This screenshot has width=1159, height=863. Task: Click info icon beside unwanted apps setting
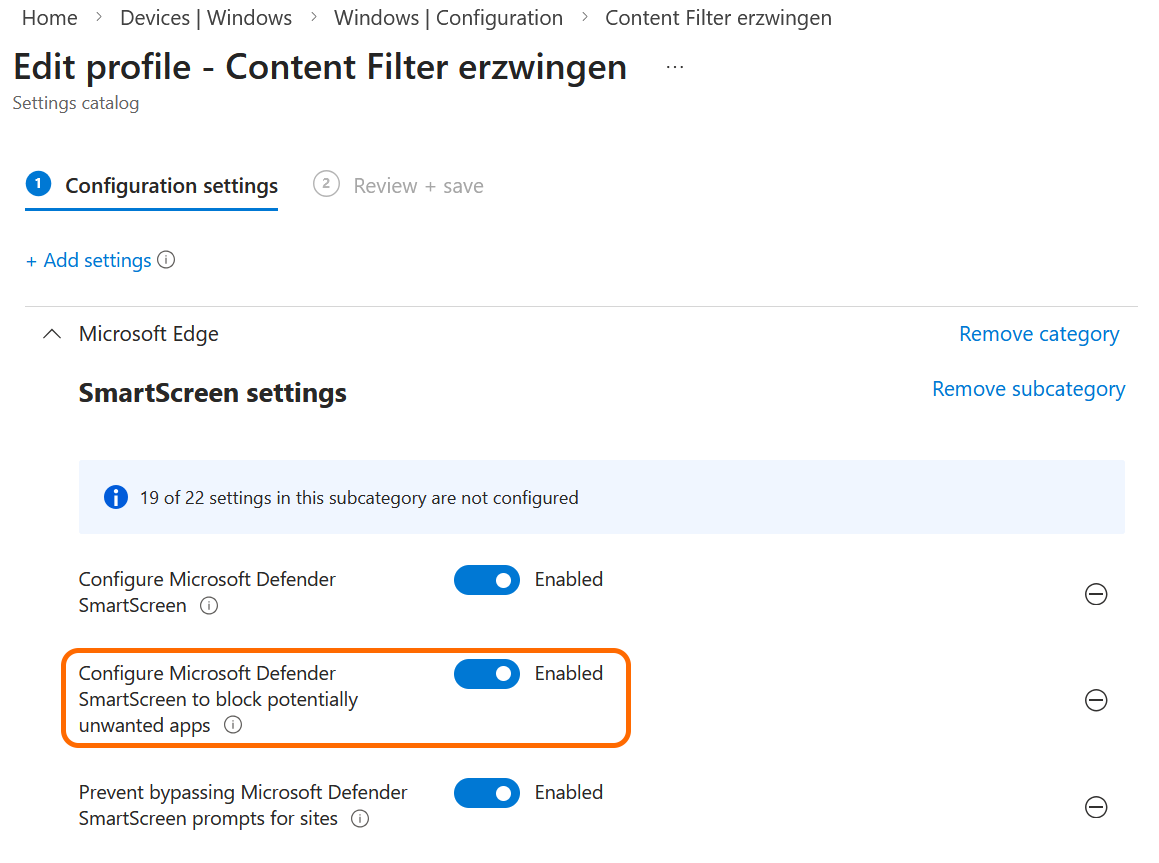[233, 726]
